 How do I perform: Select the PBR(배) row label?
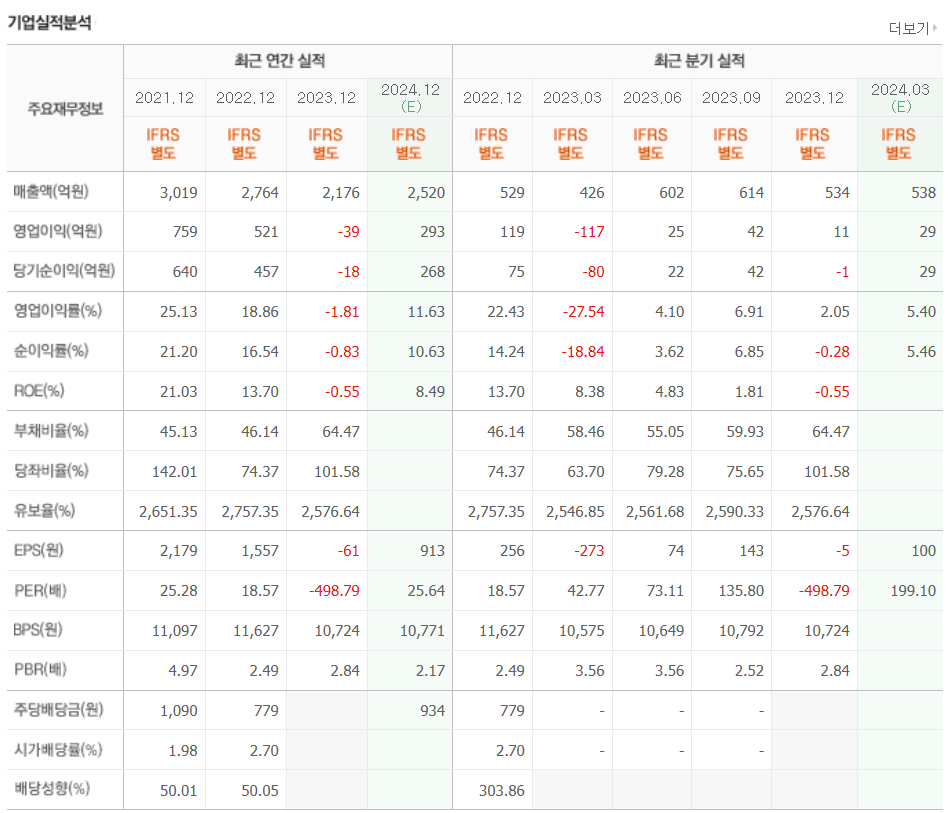point(40,670)
